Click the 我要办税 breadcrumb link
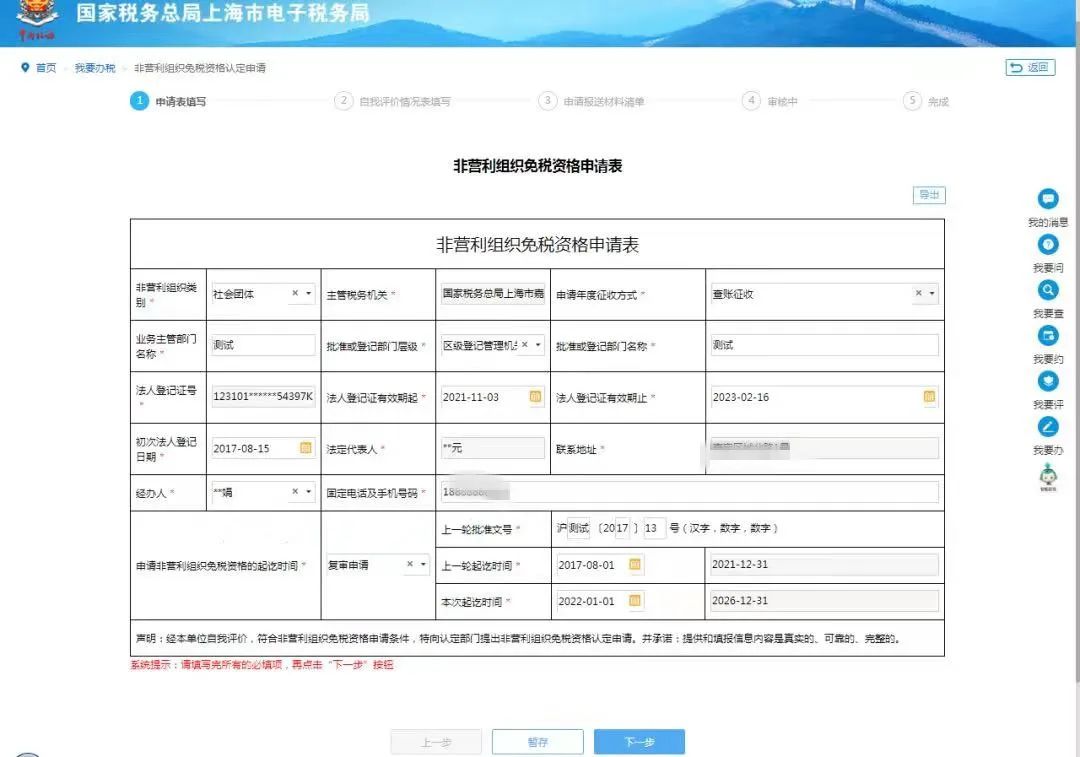 (95, 68)
